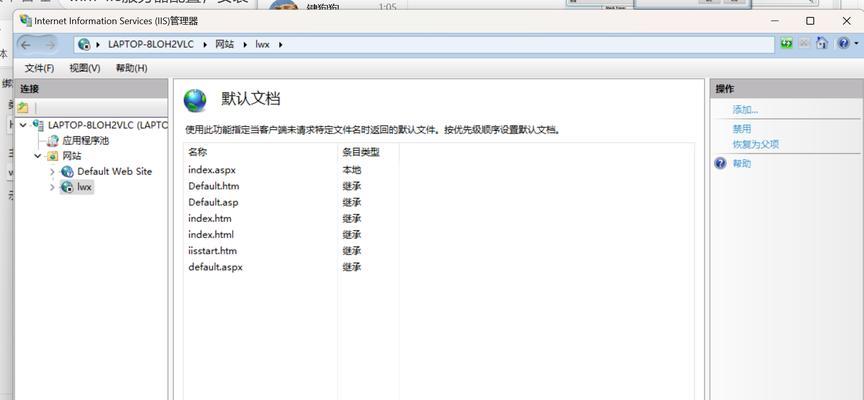Select Default.htm in the document list

pyautogui.click(x=214, y=186)
